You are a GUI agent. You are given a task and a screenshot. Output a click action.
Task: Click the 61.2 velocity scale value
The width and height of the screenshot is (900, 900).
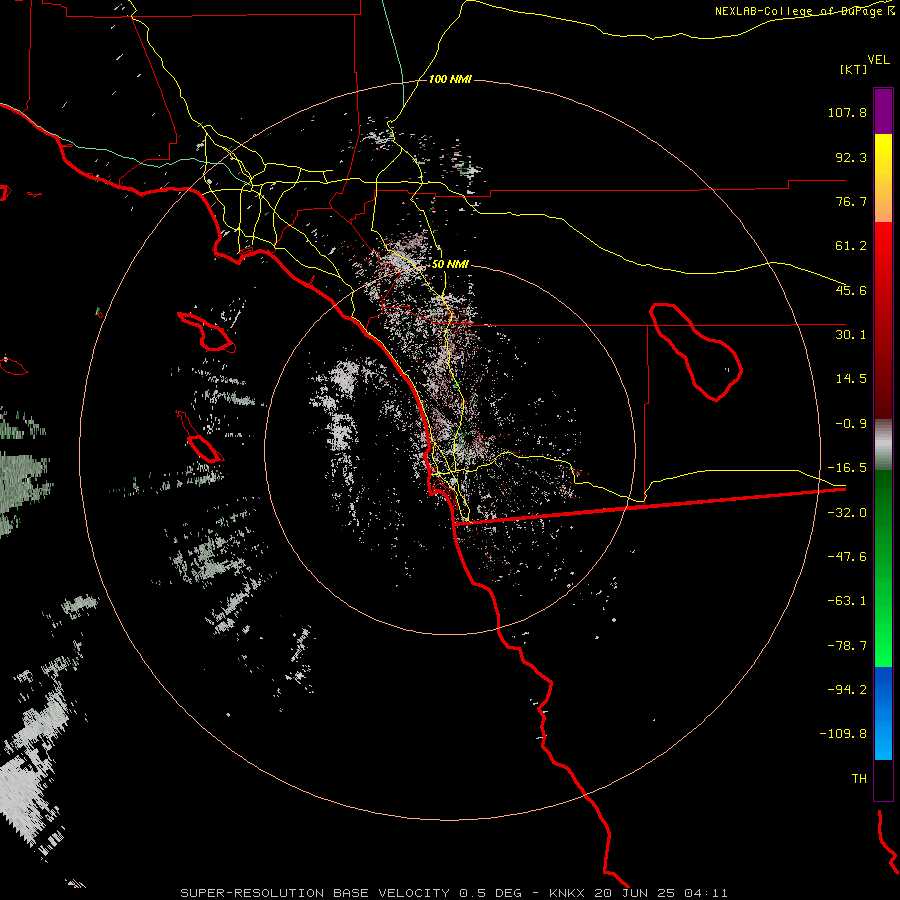851,246
